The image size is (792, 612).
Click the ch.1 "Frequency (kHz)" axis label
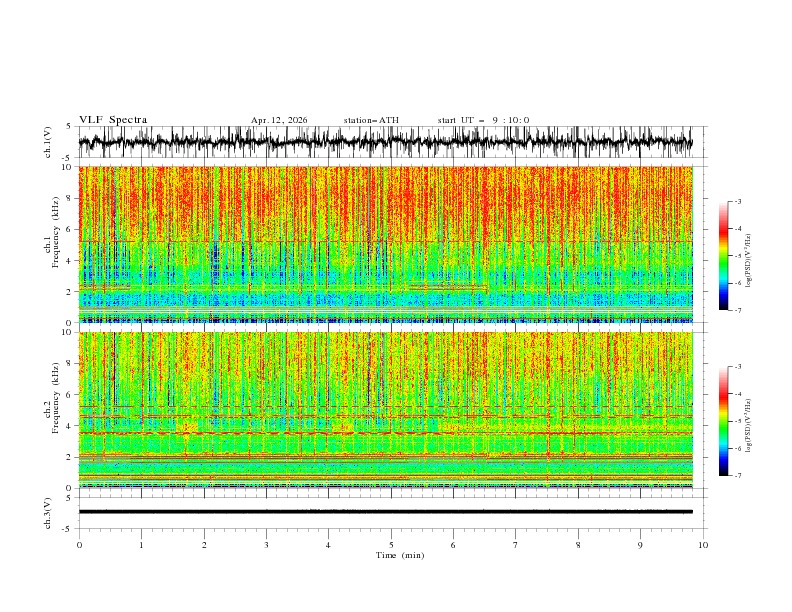tap(56, 232)
